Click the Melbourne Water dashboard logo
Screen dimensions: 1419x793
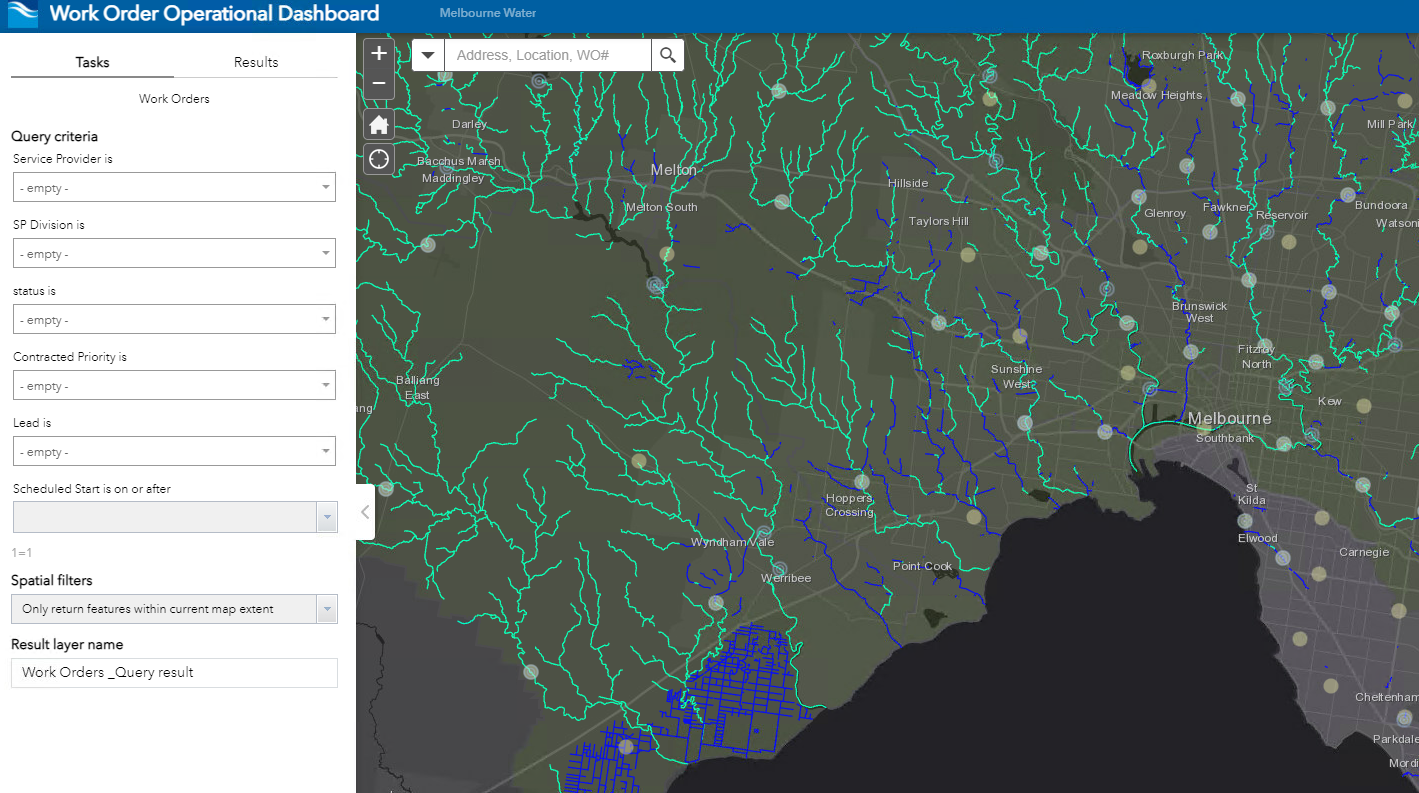click(22, 14)
